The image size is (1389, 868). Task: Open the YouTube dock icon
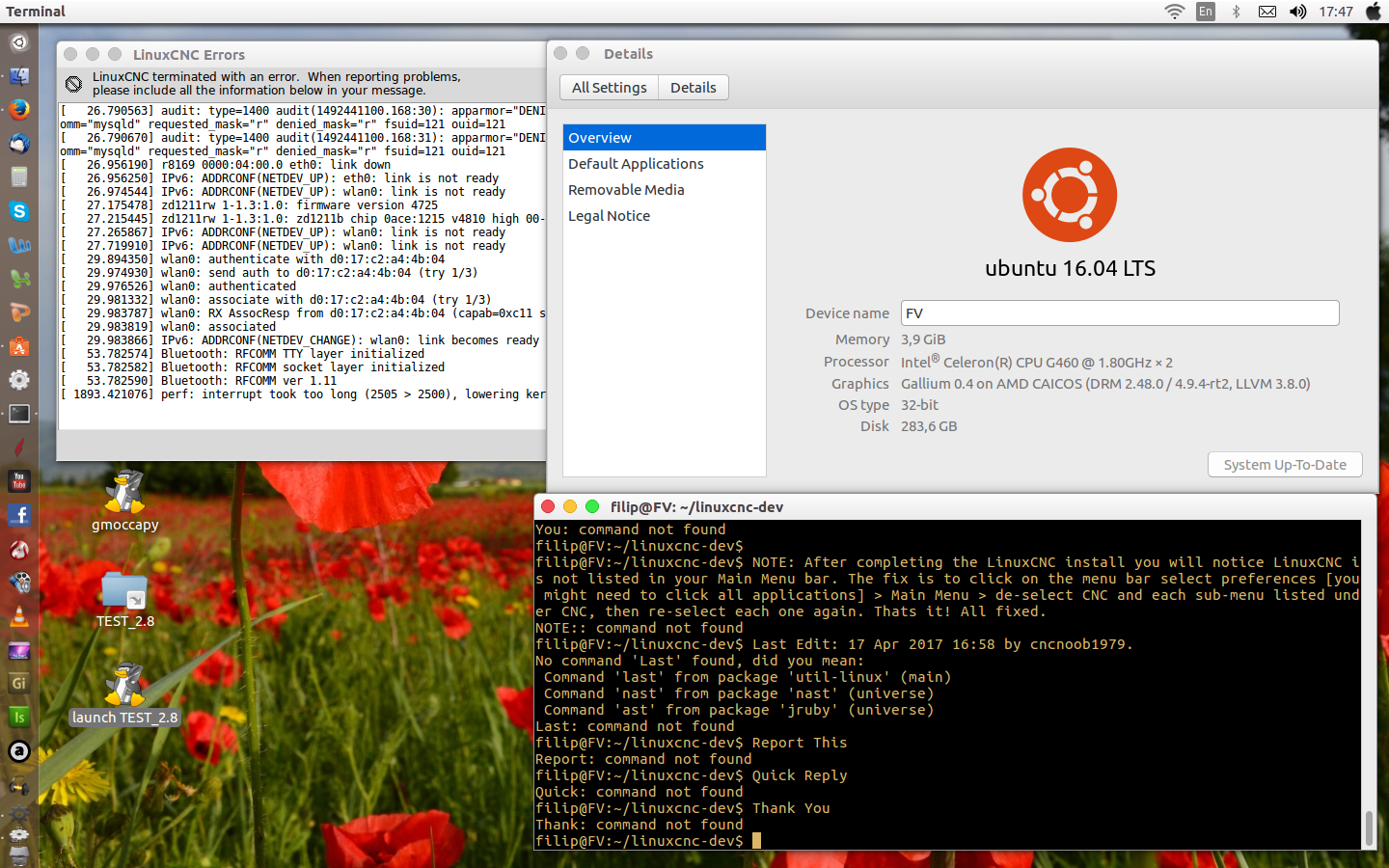point(19,481)
